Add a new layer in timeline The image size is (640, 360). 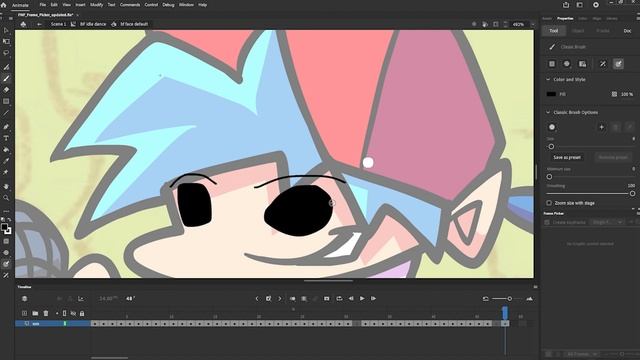pos(24,313)
